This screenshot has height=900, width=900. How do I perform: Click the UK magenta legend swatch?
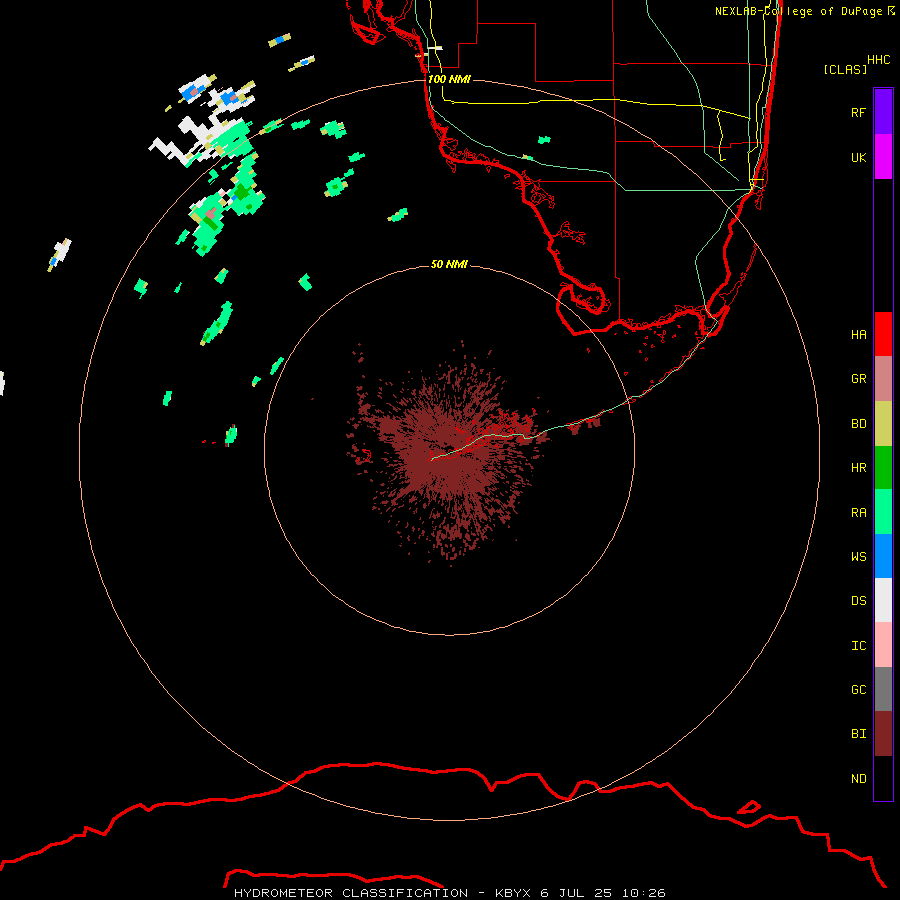click(883, 157)
